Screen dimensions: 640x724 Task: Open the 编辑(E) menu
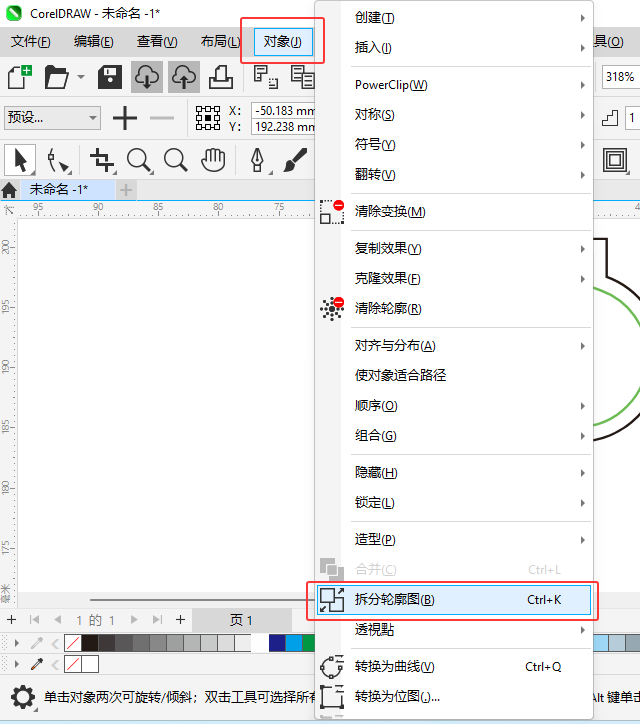pos(94,42)
